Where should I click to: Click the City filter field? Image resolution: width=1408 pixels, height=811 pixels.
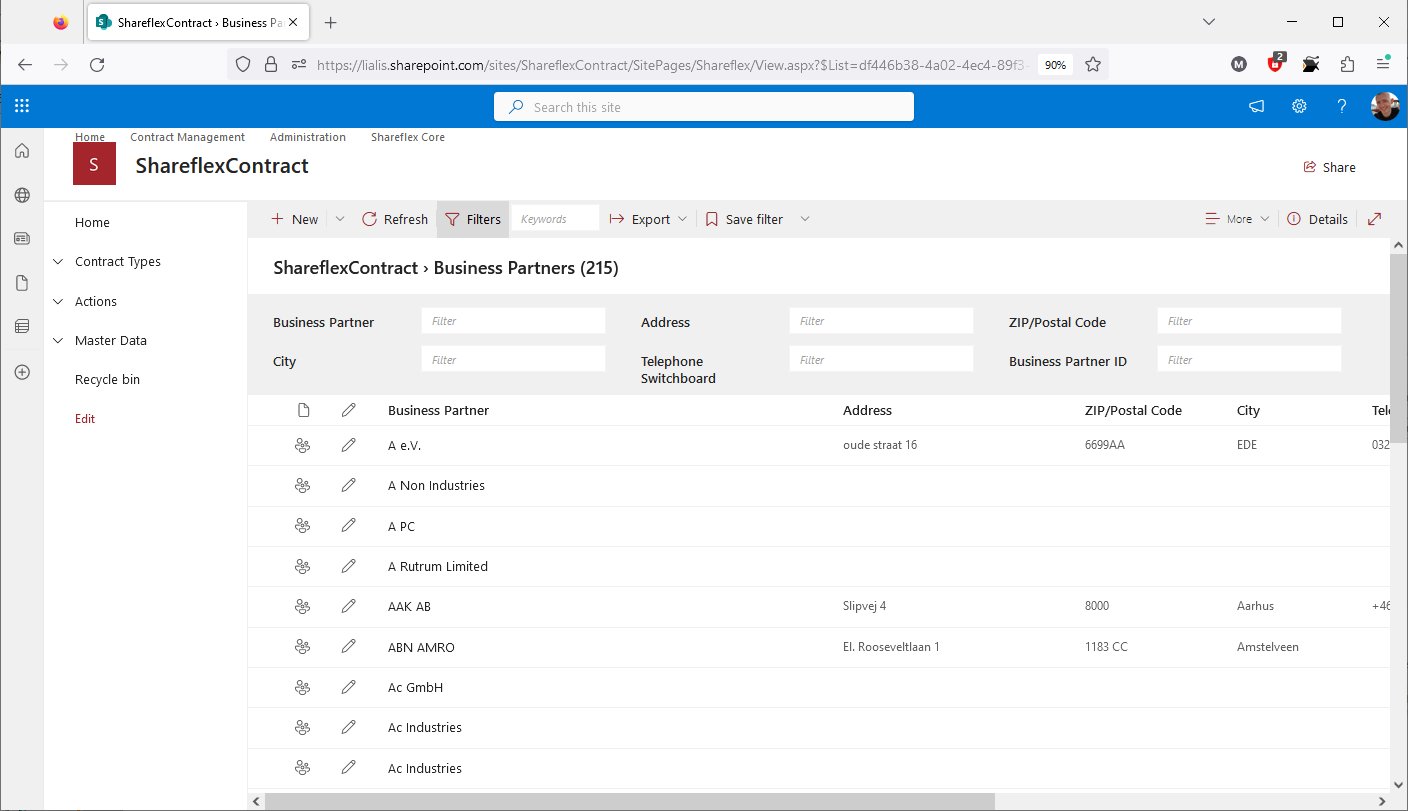point(513,359)
